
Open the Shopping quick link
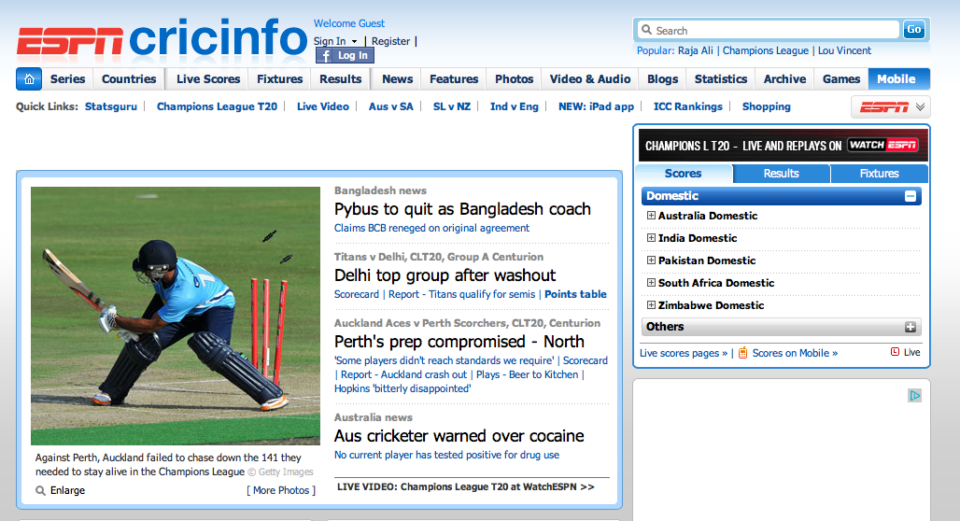(766, 107)
